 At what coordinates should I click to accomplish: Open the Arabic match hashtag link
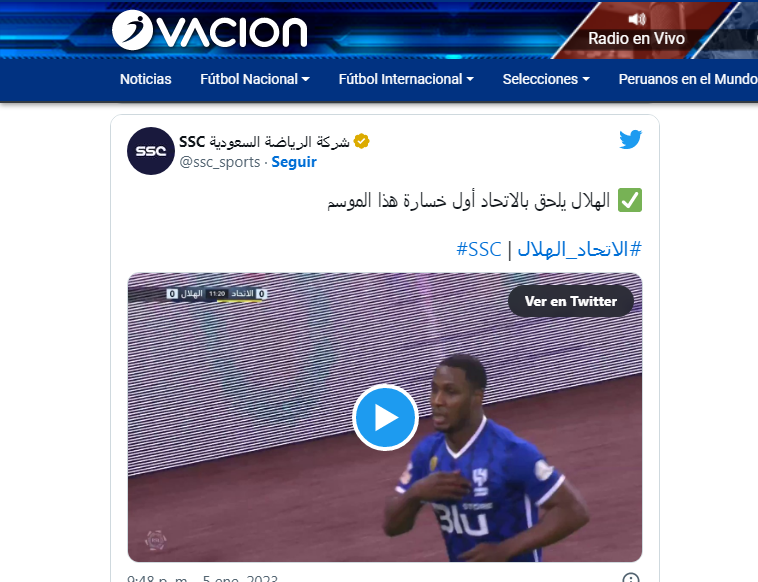tap(580, 249)
